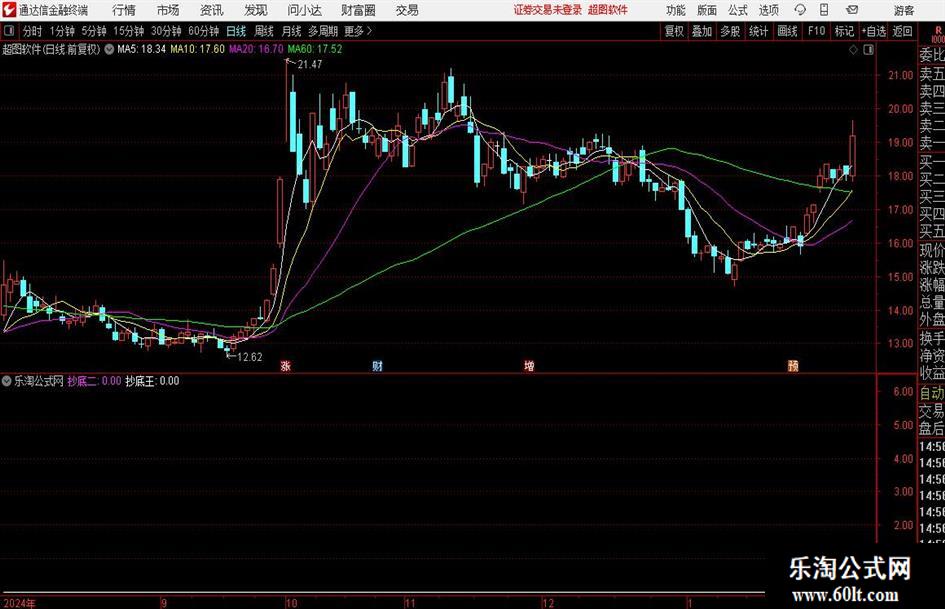
Task: Click the 游客 user account label
Action: pos(904,10)
